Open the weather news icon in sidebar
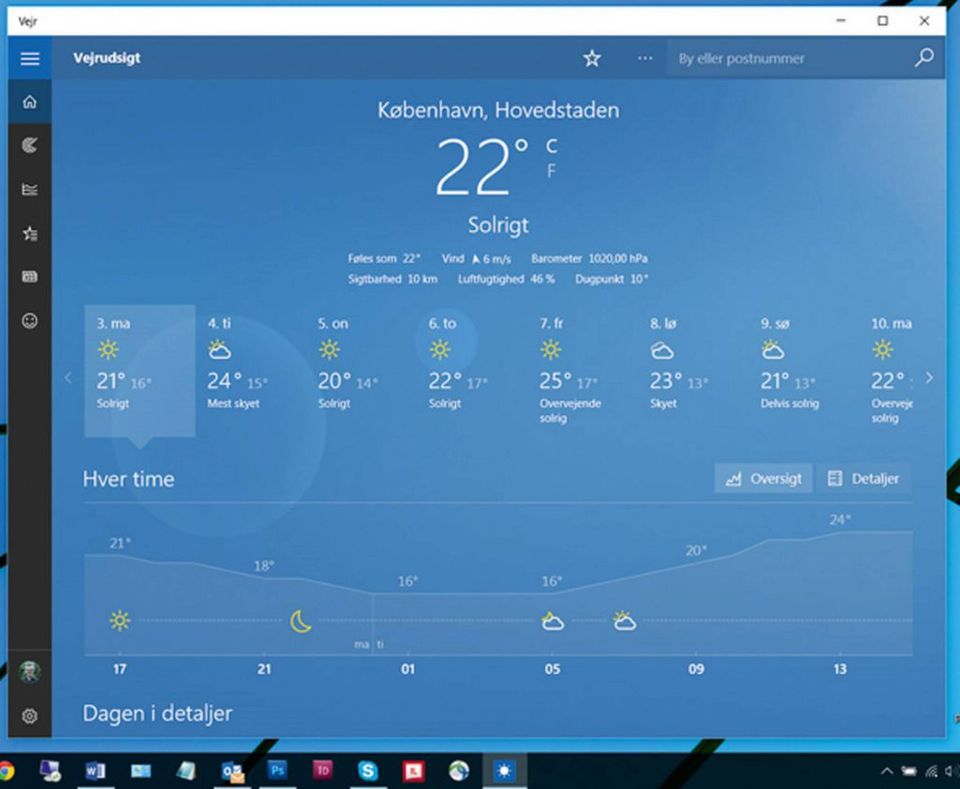Image resolution: width=960 pixels, height=789 pixels. (29, 277)
